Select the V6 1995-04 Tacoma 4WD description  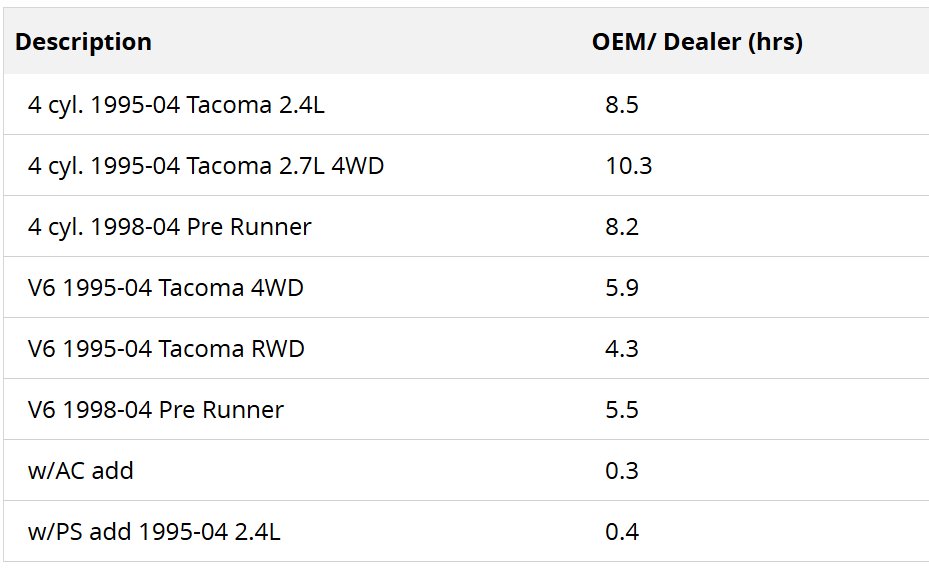coord(165,288)
